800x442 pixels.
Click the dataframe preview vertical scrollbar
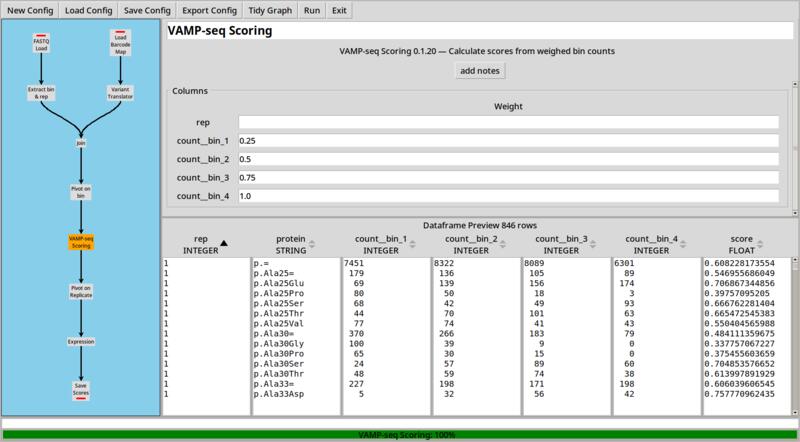795,337
